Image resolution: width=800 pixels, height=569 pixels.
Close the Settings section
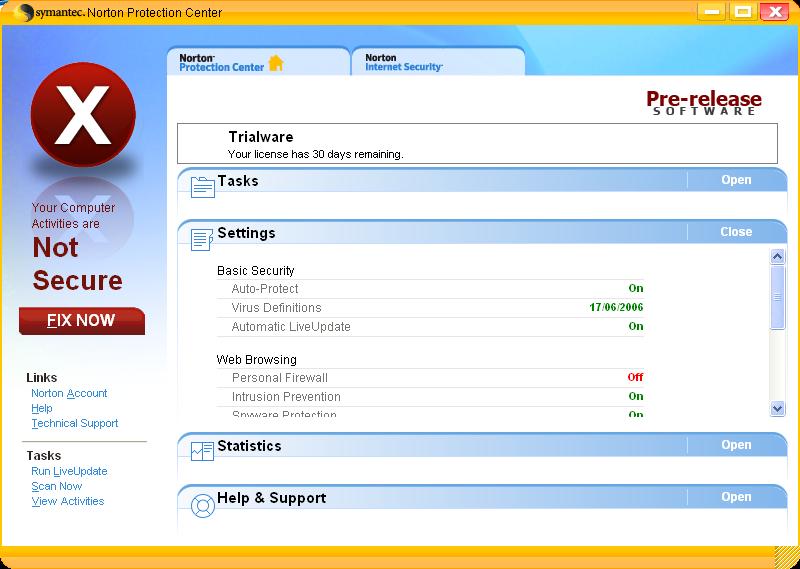click(736, 232)
